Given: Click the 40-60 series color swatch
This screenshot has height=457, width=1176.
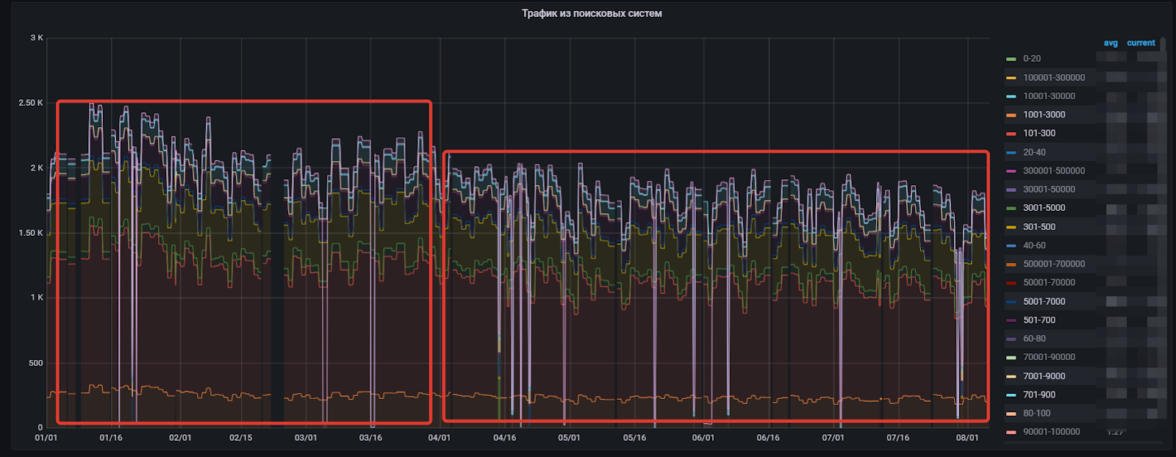Looking at the screenshot, I should [1010, 245].
